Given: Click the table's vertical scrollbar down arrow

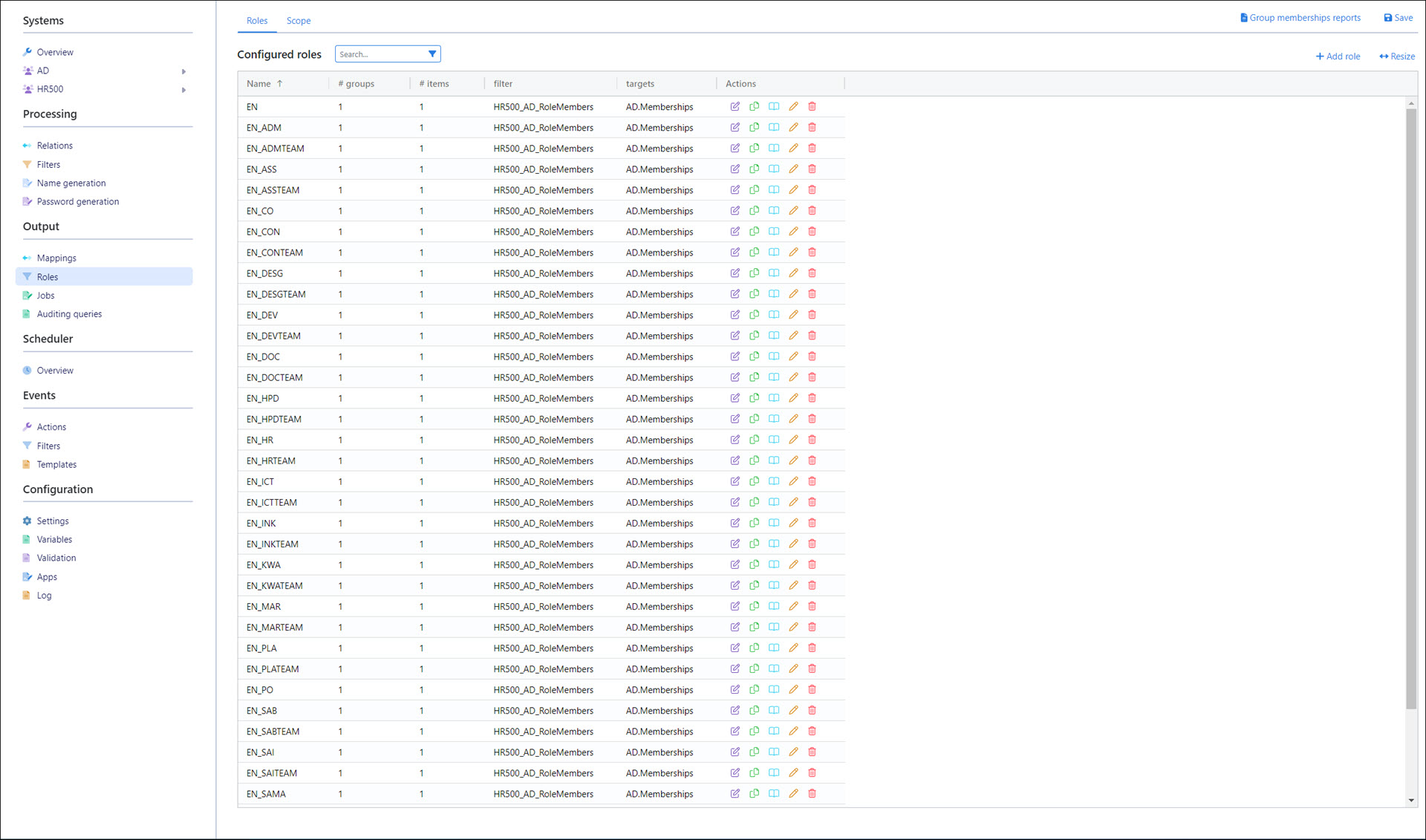Looking at the screenshot, I should pos(1411,801).
